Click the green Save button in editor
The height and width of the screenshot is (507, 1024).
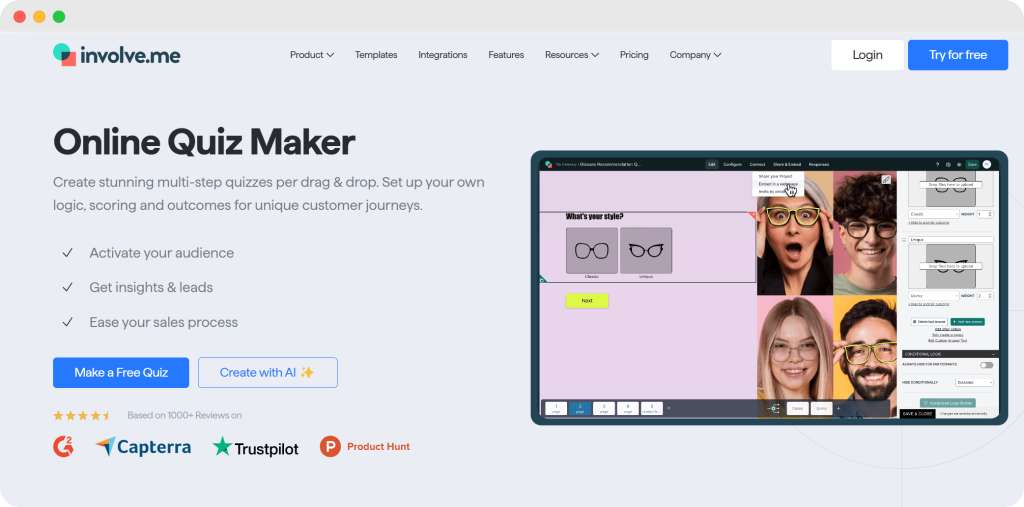972,165
